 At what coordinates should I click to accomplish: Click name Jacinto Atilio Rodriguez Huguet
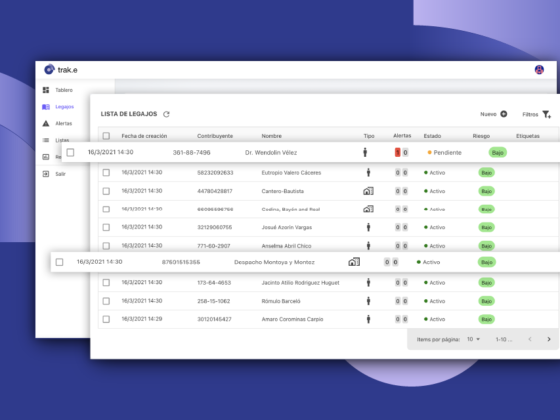300,282
